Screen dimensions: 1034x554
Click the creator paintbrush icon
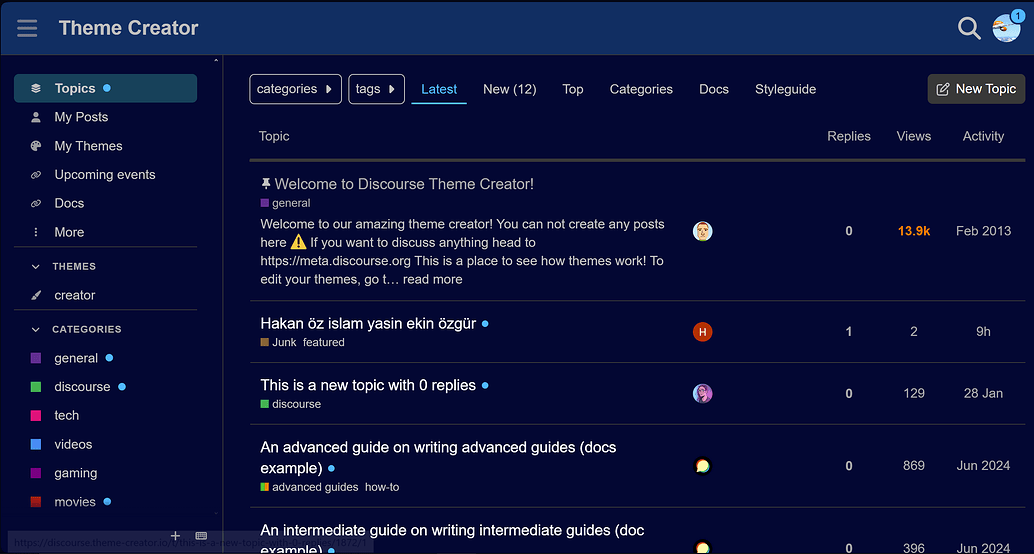tap(36, 295)
